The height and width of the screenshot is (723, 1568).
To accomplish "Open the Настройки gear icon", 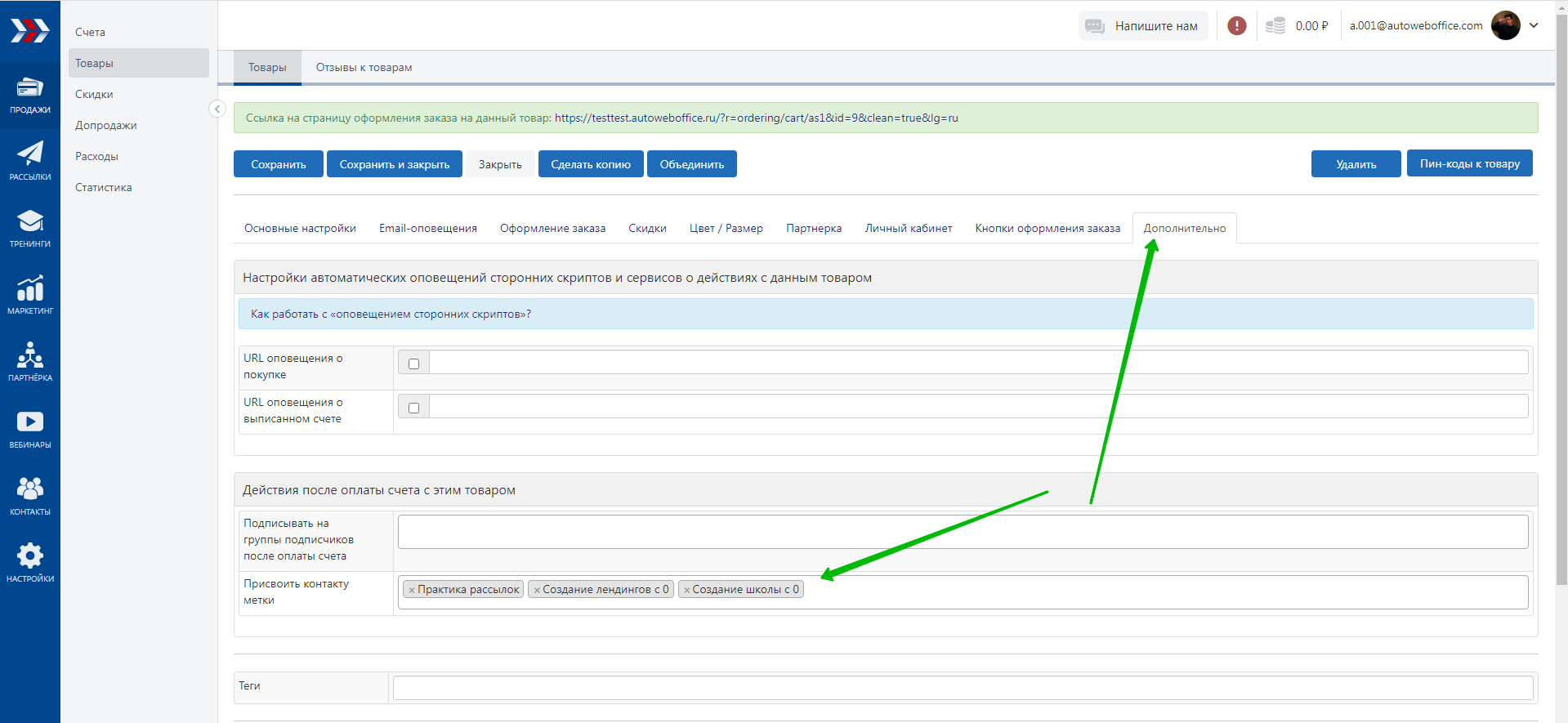I will point(30,562).
